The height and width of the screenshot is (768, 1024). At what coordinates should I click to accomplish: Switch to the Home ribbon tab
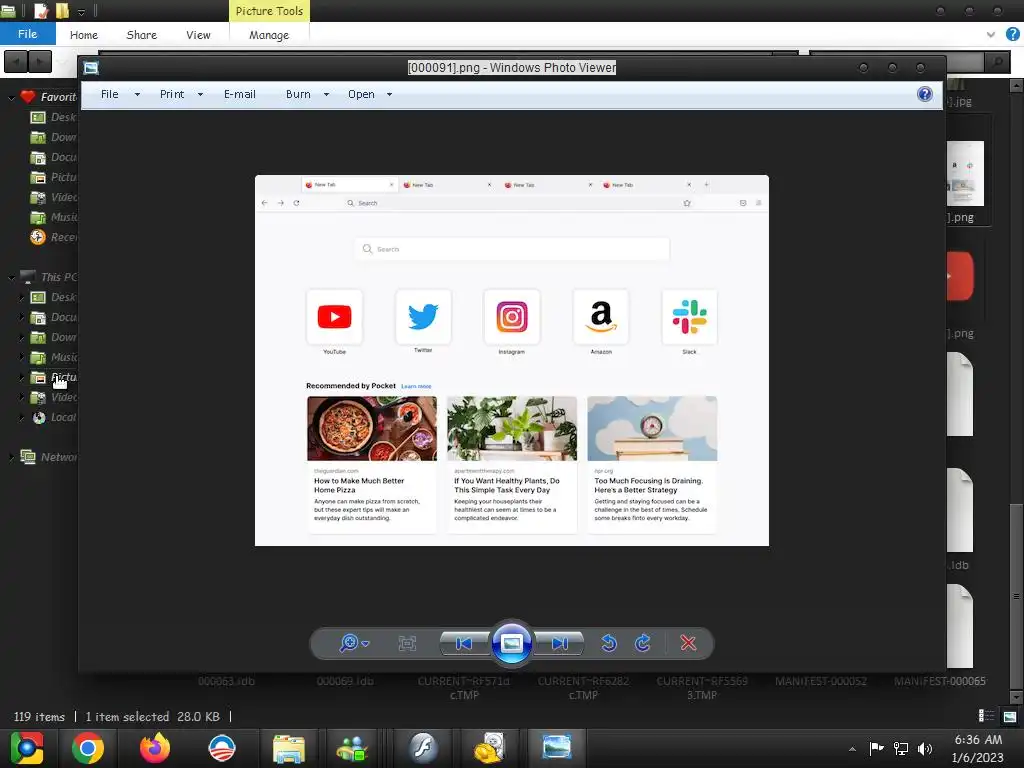tap(84, 35)
